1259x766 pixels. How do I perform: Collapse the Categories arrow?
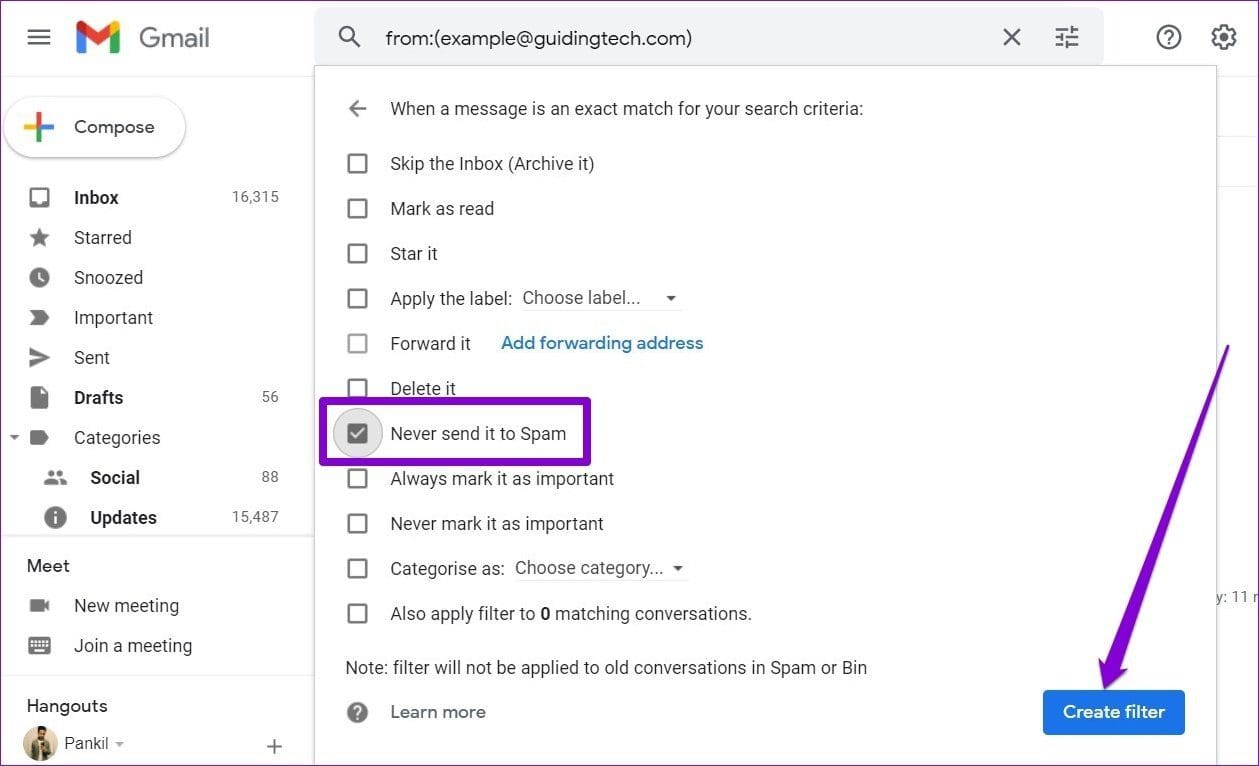(x=14, y=438)
